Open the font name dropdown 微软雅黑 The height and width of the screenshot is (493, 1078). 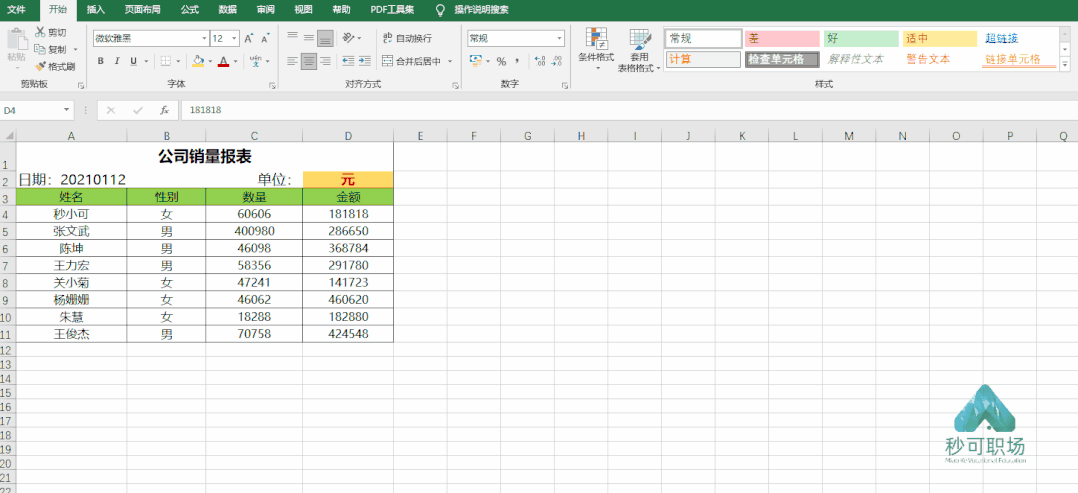pos(204,39)
